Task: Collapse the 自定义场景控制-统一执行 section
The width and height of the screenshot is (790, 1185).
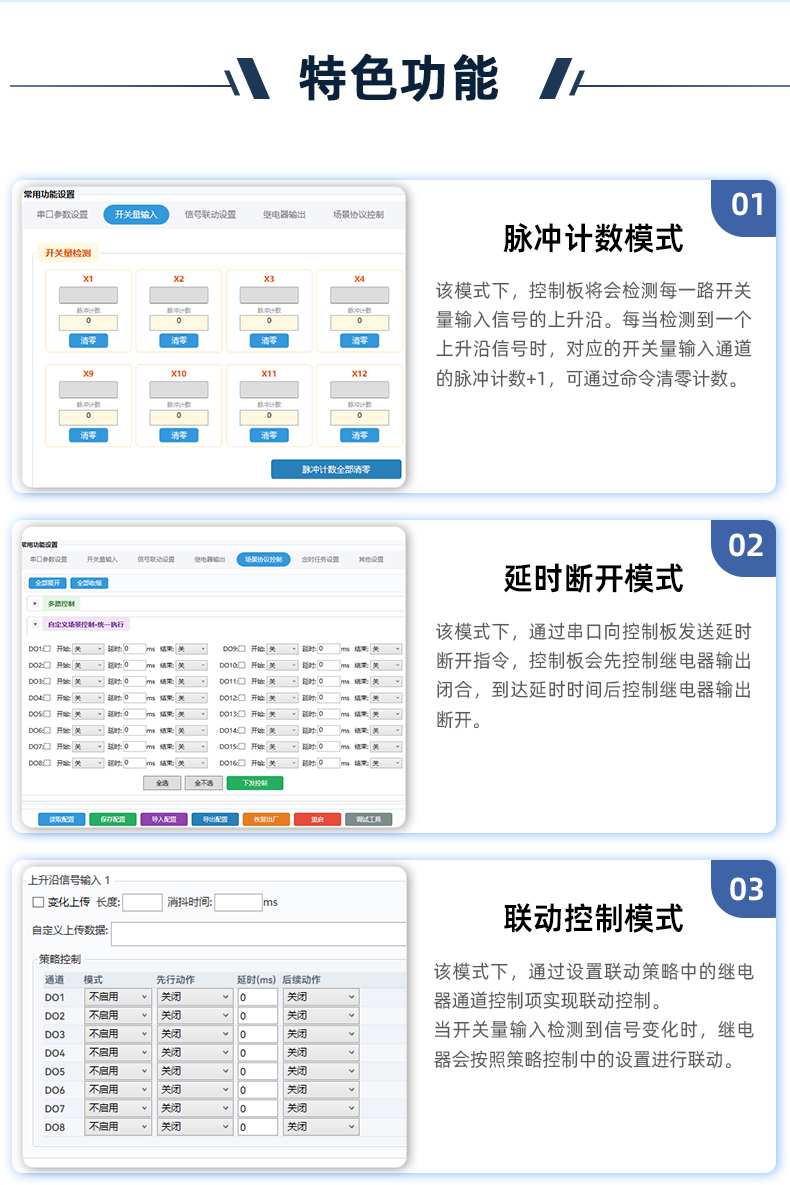Action: tap(36, 624)
